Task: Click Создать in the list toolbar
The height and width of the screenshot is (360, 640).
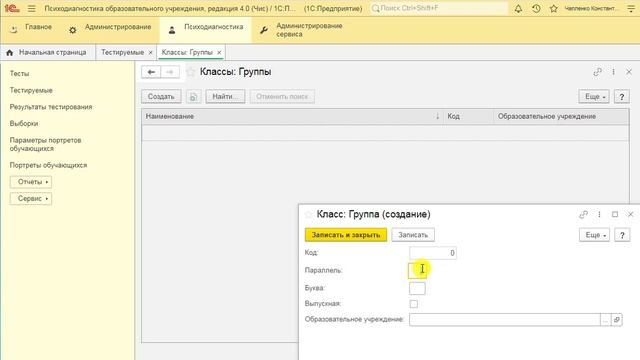Action: tap(161, 97)
